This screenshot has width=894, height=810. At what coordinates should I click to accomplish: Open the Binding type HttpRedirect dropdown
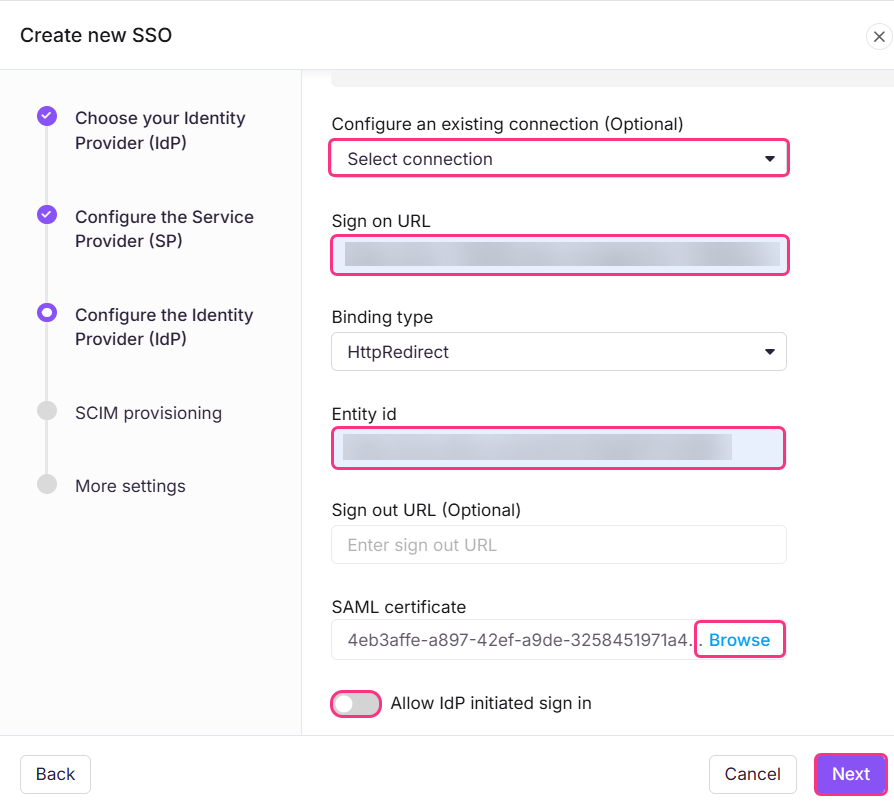pyautogui.click(x=559, y=352)
